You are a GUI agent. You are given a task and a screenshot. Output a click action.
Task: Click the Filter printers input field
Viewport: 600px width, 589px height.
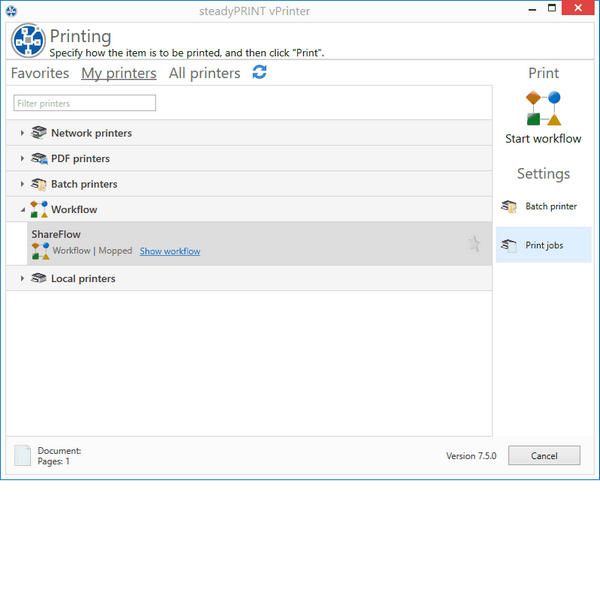pos(85,103)
